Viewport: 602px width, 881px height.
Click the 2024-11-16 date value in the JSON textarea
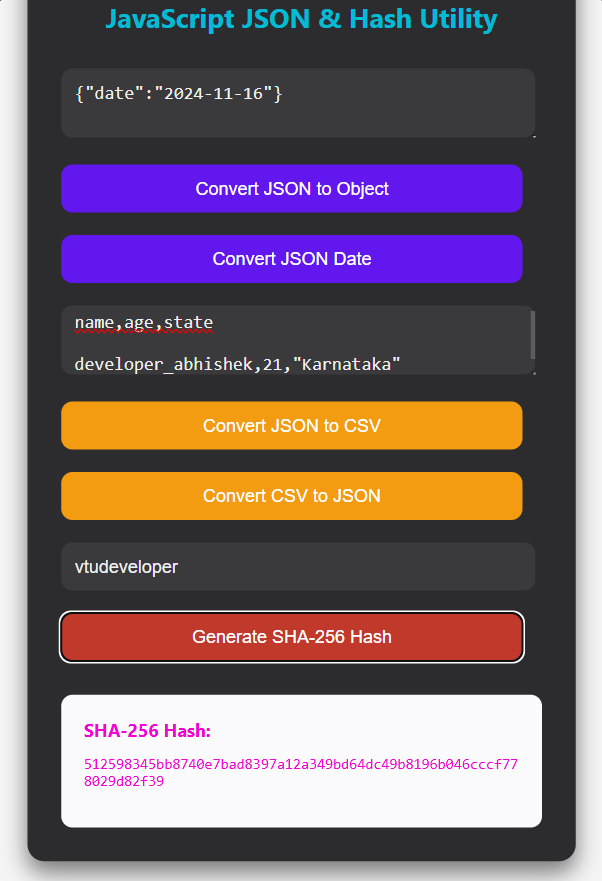click(x=214, y=93)
